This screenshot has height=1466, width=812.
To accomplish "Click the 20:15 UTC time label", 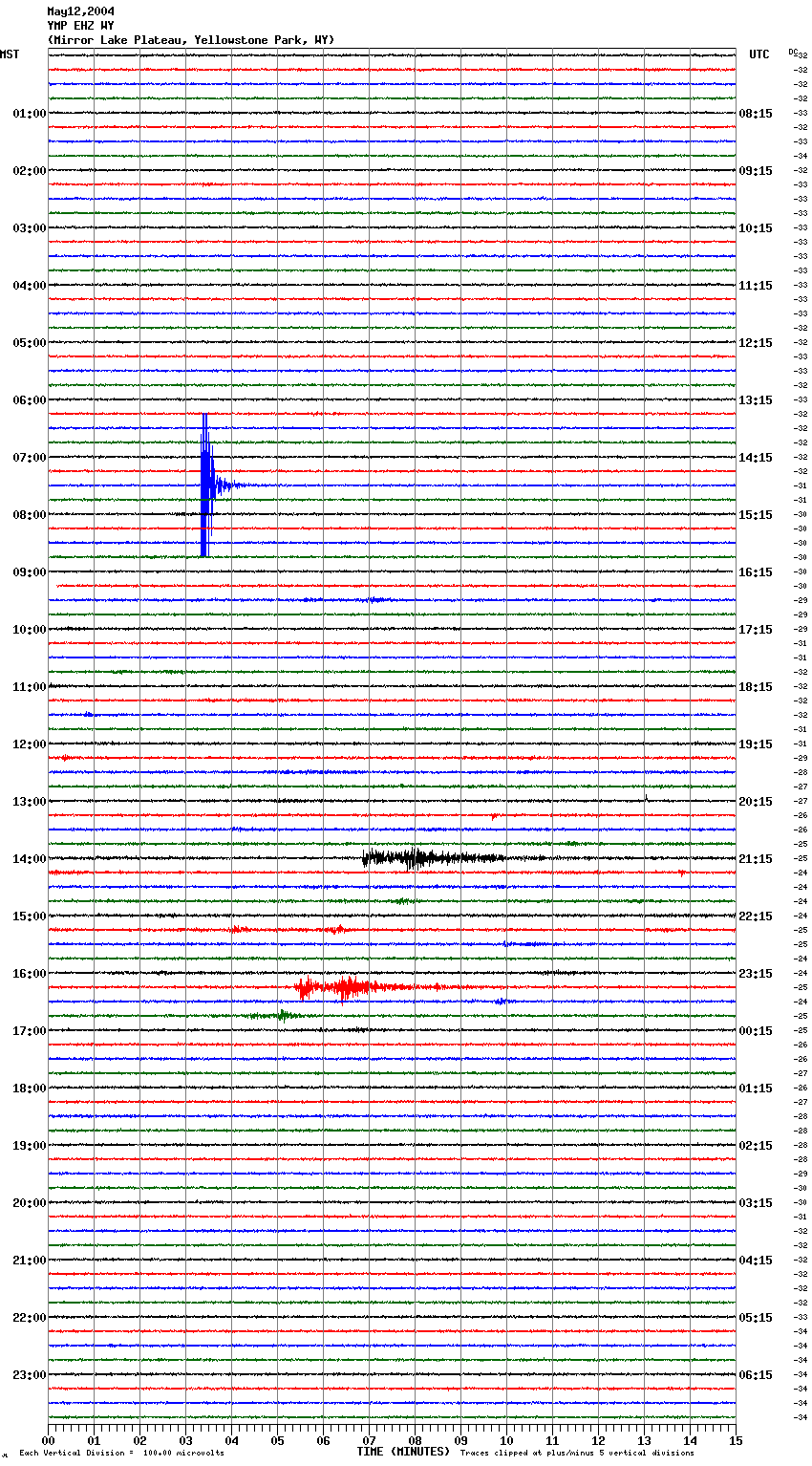I will coord(756,802).
